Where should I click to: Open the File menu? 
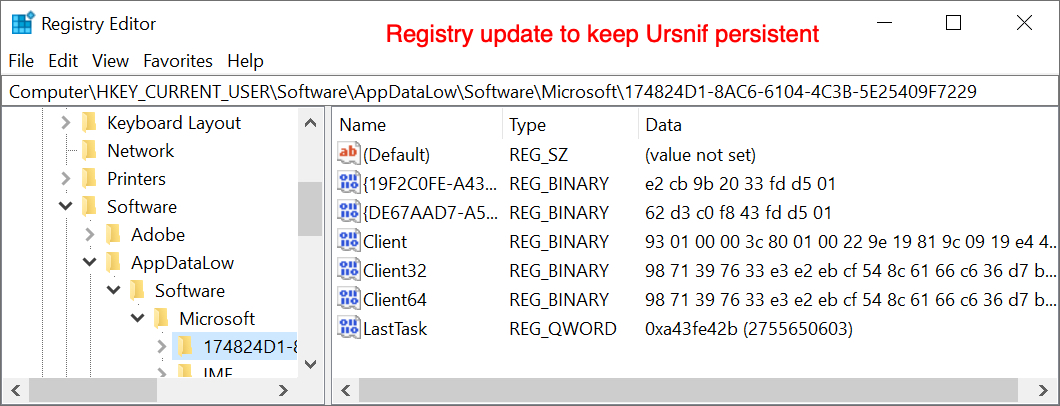point(21,61)
